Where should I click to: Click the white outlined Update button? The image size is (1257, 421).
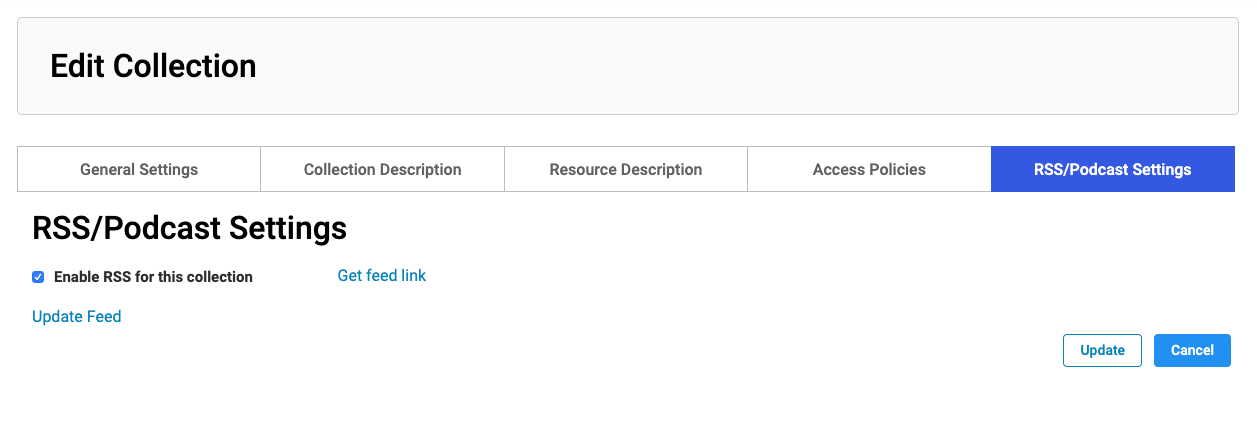[1102, 350]
